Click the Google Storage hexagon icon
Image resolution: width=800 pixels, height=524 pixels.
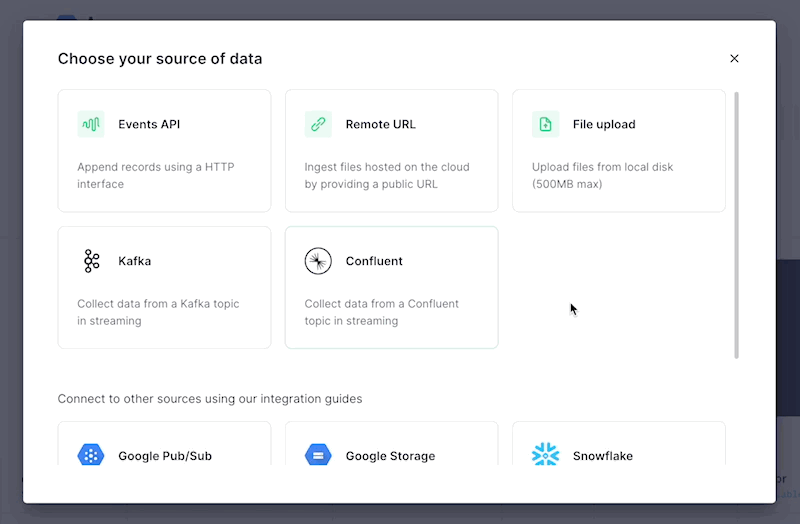coord(318,456)
